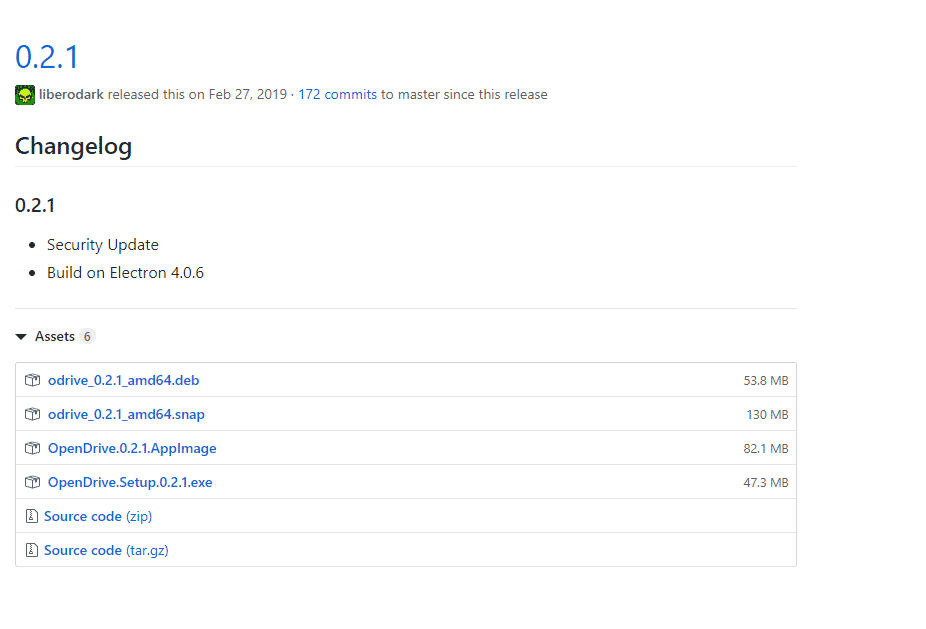Click the 0.2.1 changelog subheading

point(35,206)
